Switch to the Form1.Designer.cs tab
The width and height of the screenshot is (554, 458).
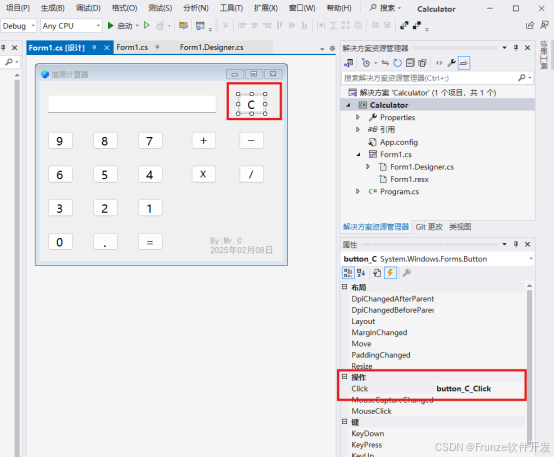pos(211,47)
